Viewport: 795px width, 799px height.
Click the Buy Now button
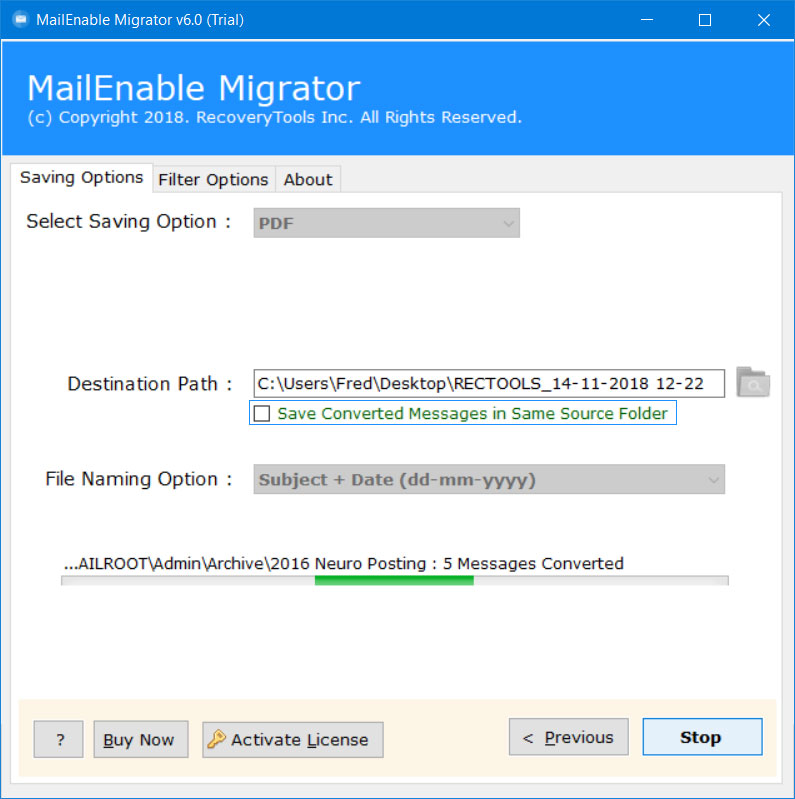coord(141,739)
